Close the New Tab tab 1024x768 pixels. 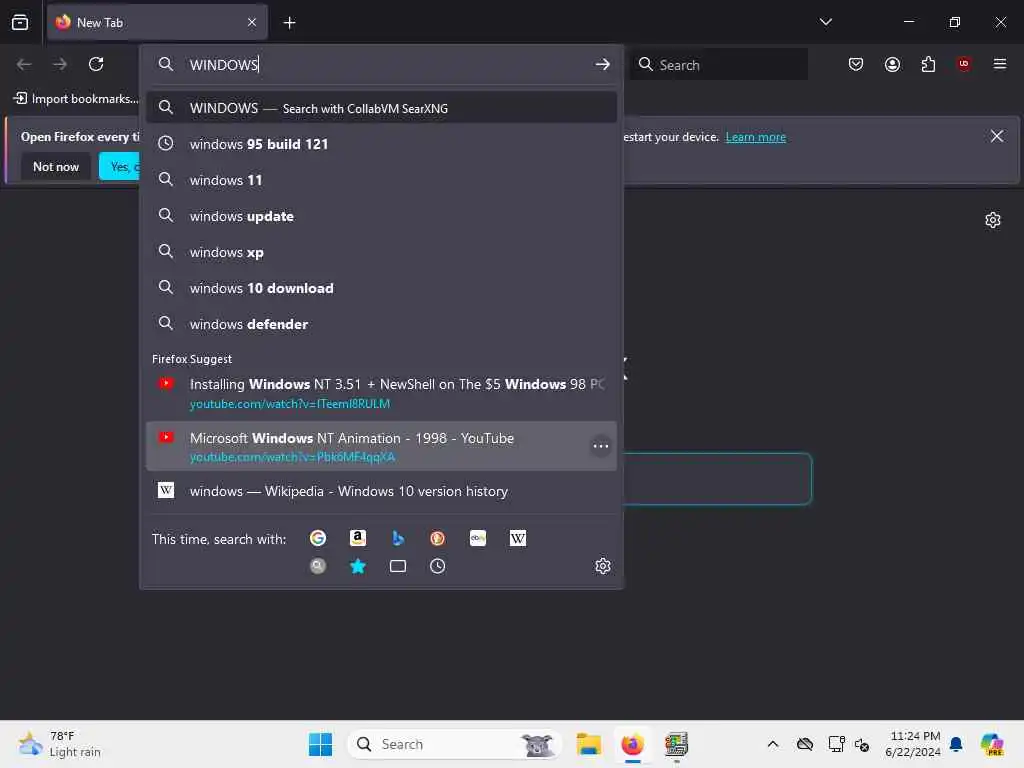(x=252, y=23)
